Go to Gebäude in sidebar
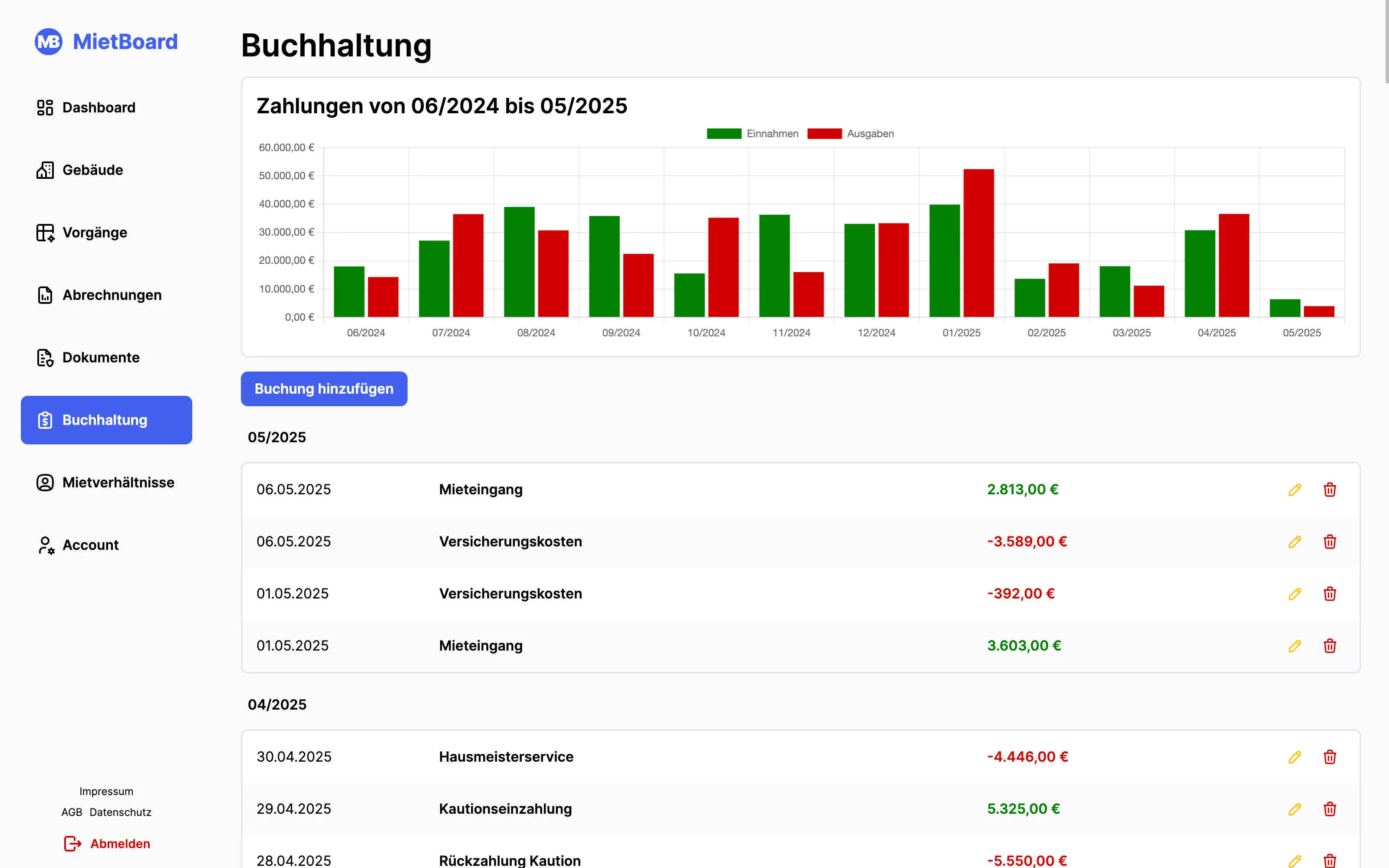 (x=92, y=170)
